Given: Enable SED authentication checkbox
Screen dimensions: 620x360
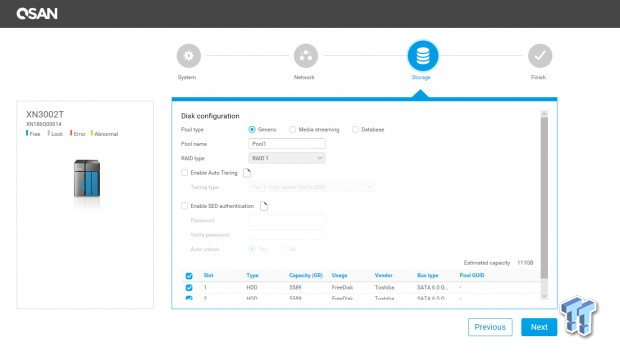Looking at the screenshot, I should tap(184, 206).
